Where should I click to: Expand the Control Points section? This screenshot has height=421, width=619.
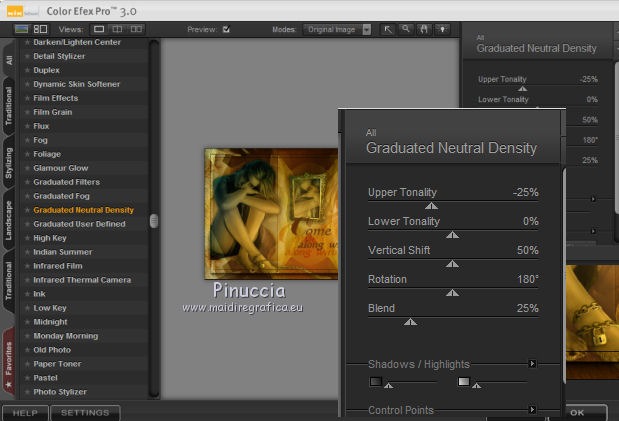533,409
